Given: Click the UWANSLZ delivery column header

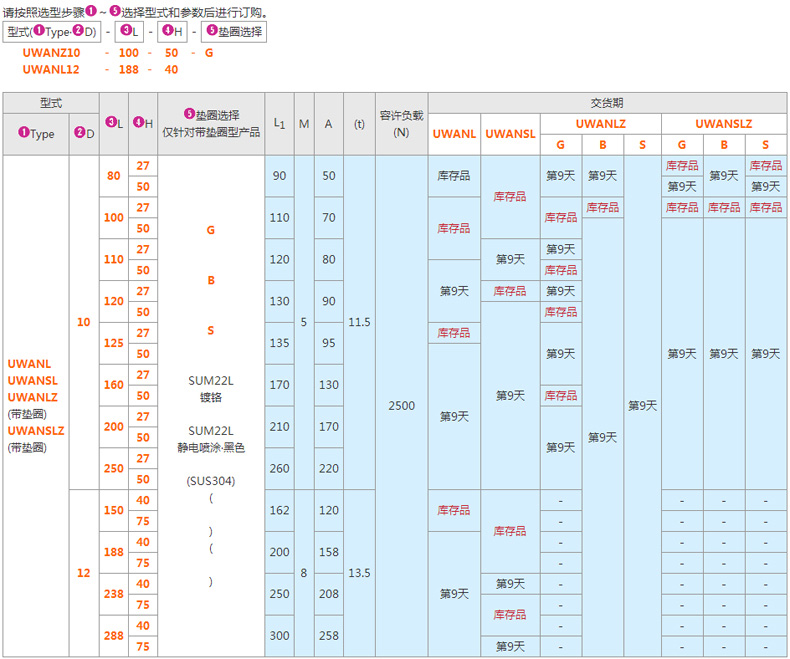Looking at the screenshot, I should (x=723, y=123).
